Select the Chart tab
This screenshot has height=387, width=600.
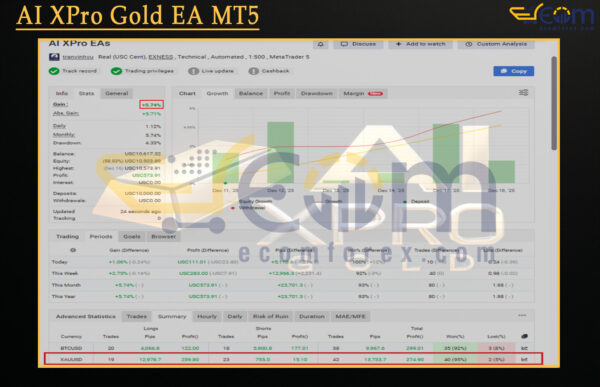(x=187, y=93)
